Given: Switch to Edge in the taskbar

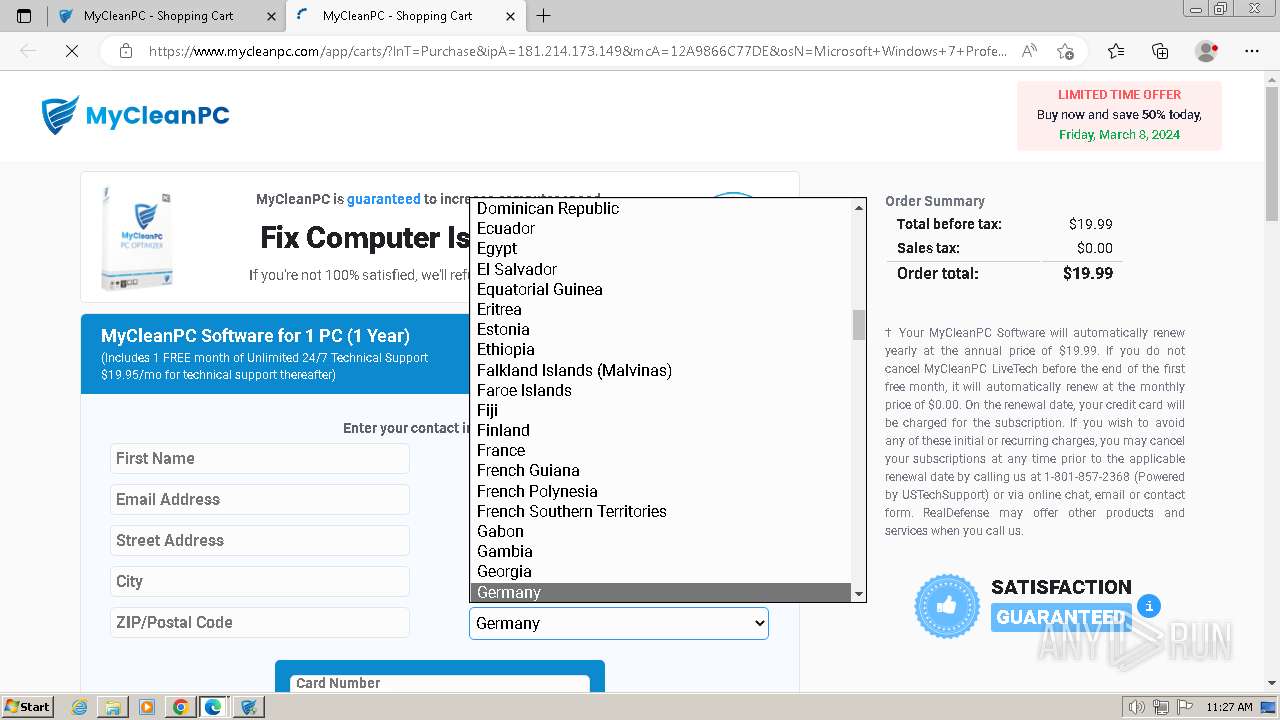Looking at the screenshot, I should point(213,707).
